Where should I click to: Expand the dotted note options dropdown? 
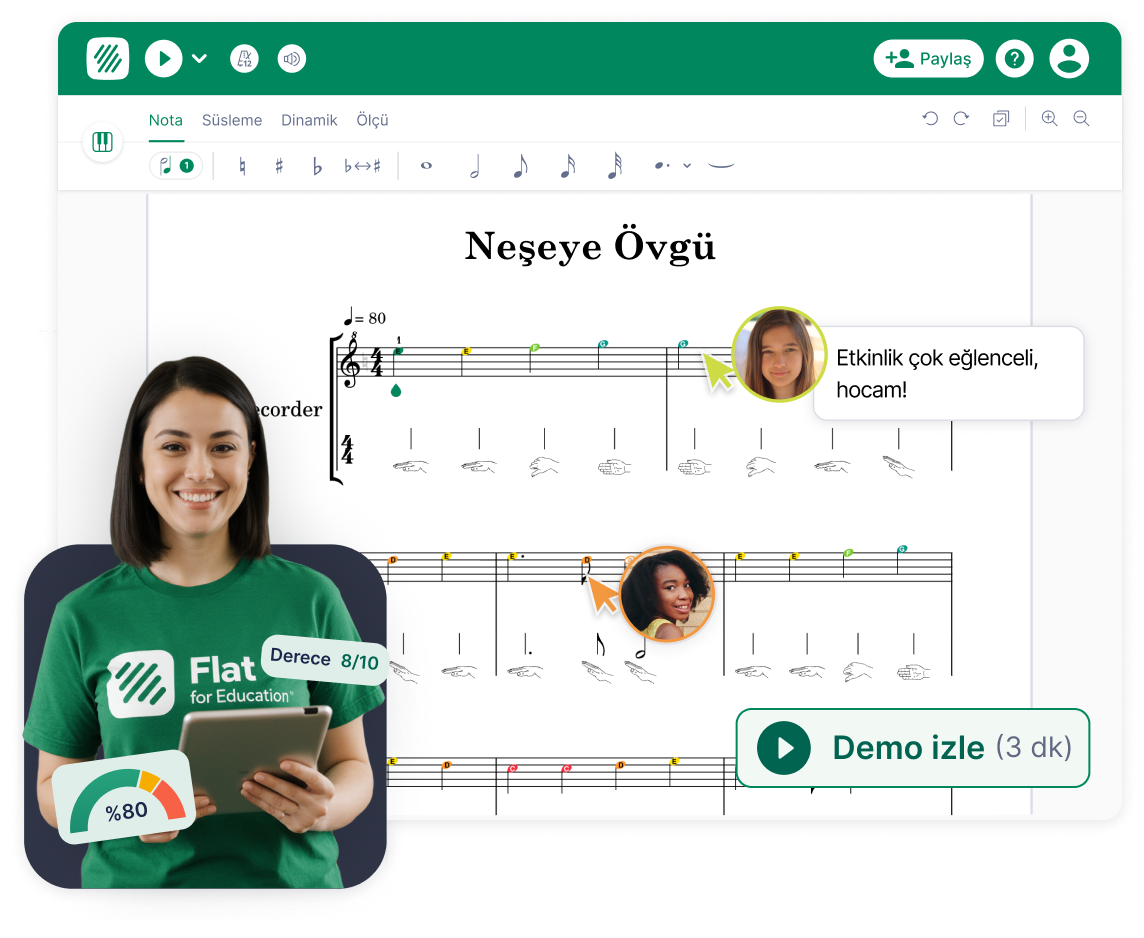[x=687, y=166]
